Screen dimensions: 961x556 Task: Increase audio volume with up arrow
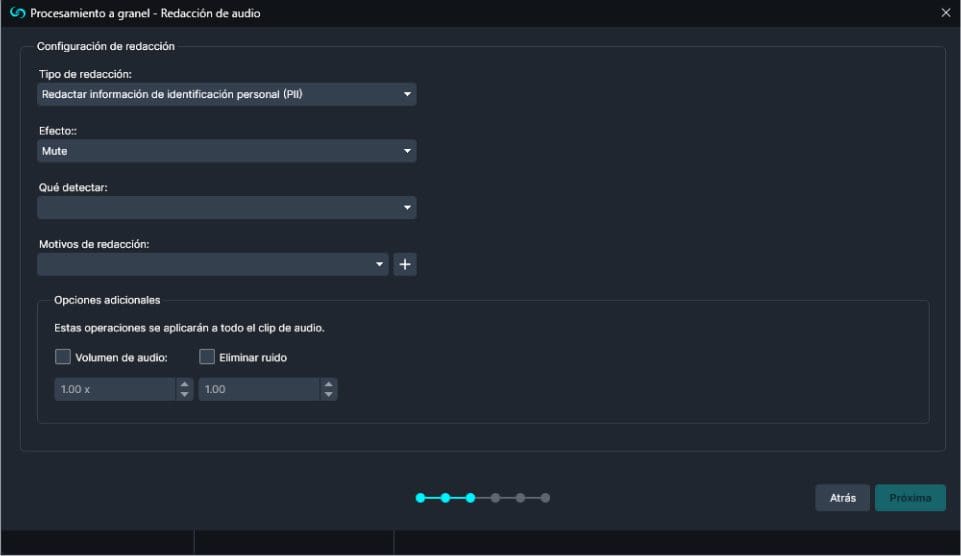tap(184, 384)
